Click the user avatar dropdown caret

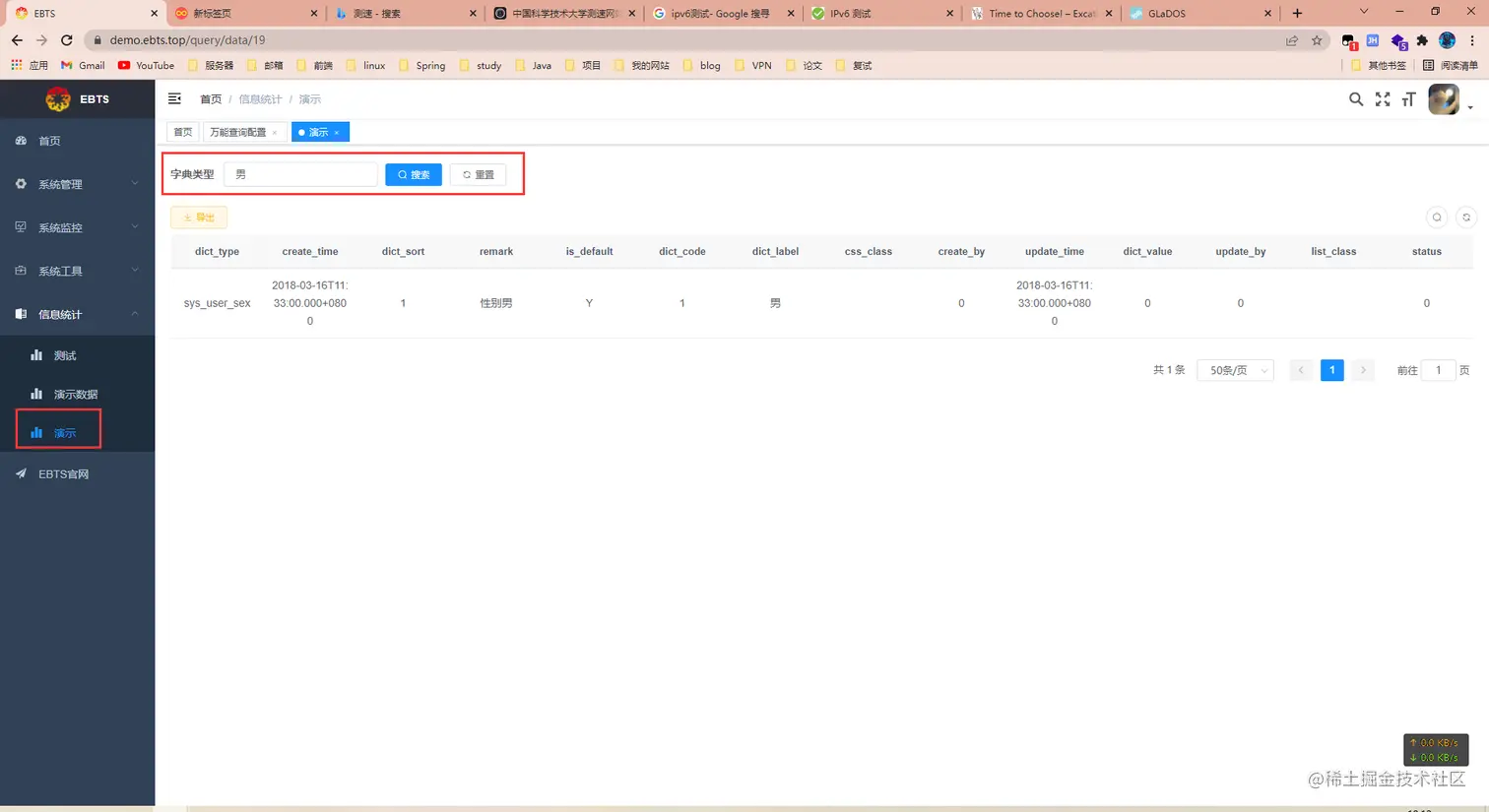point(1470,107)
